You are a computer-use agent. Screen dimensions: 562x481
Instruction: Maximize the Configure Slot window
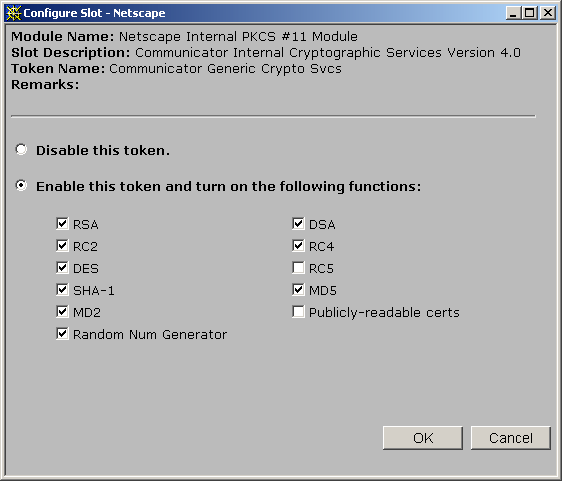point(530,13)
